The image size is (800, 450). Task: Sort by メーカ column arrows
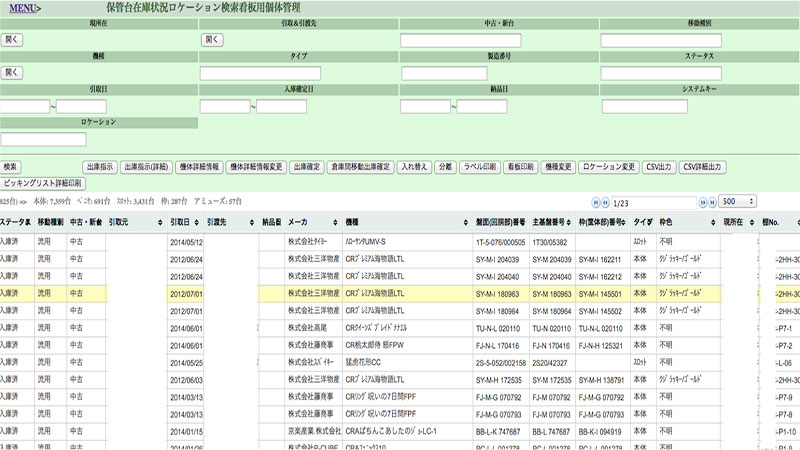[x=335, y=222]
